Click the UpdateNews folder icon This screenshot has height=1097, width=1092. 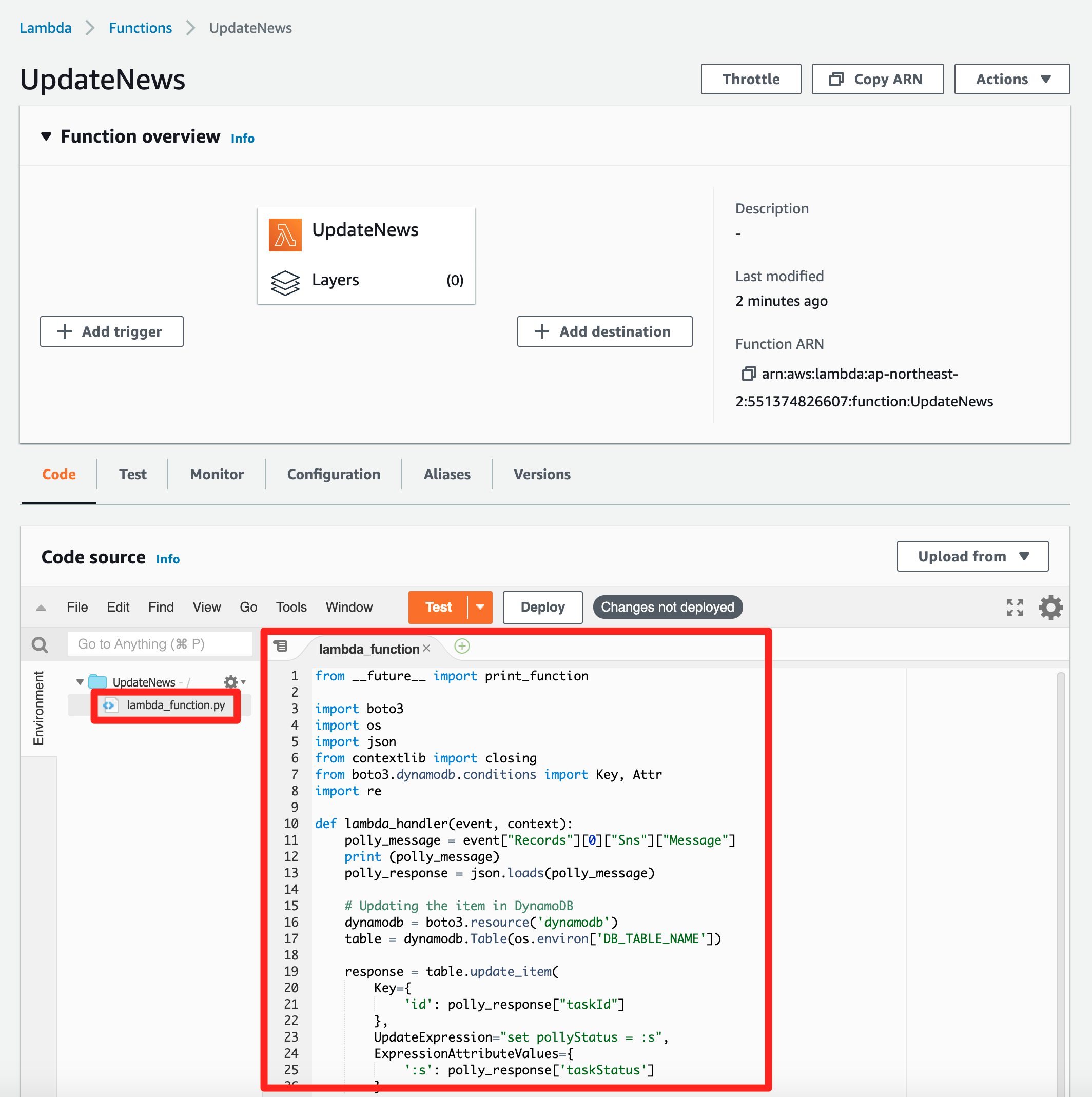click(x=98, y=681)
